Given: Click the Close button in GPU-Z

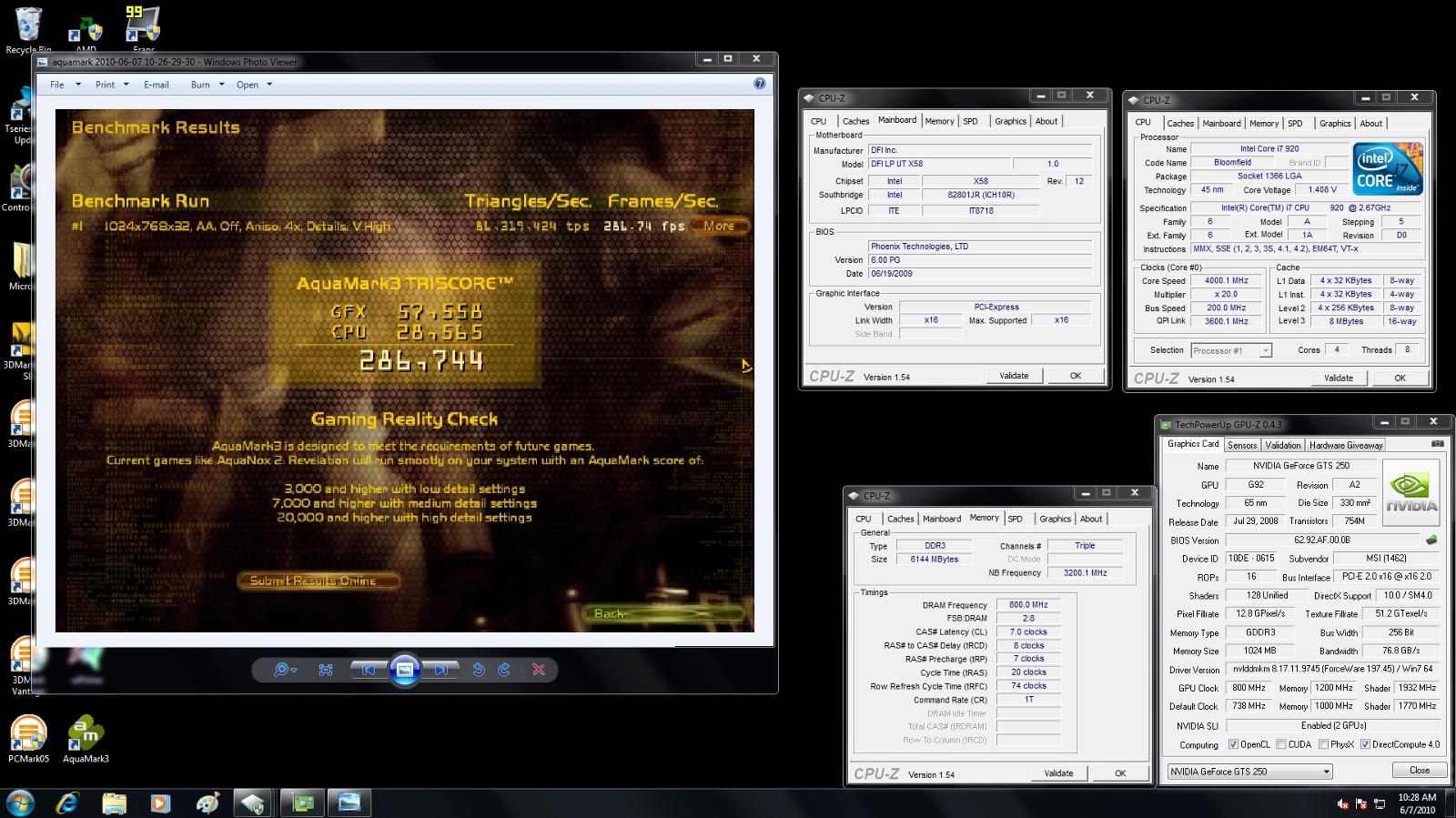Looking at the screenshot, I should [1419, 770].
